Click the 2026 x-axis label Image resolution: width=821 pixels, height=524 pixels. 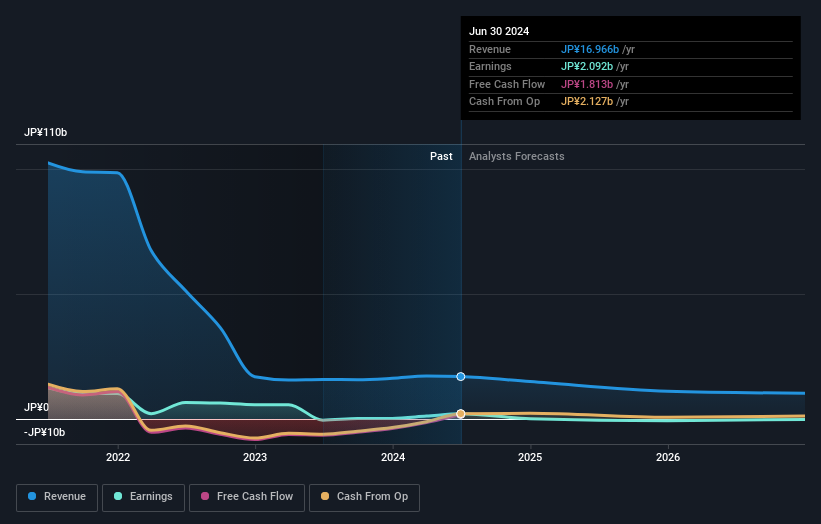(668, 458)
